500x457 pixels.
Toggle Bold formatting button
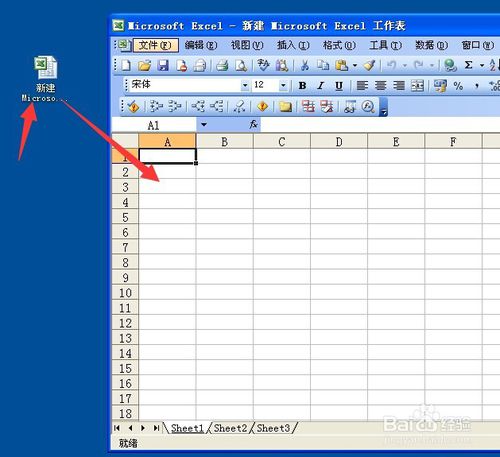click(x=302, y=86)
